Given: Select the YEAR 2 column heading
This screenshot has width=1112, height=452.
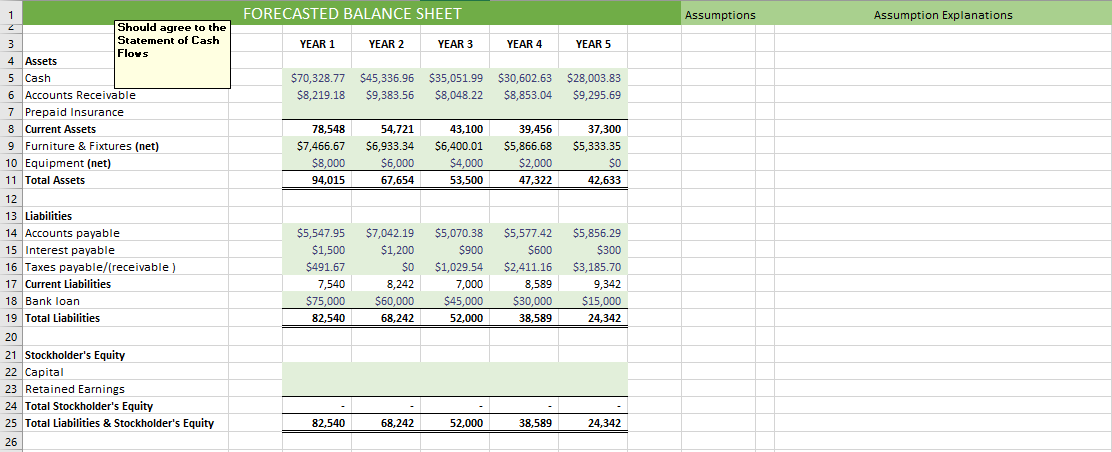Looking at the screenshot, I should point(386,44).
